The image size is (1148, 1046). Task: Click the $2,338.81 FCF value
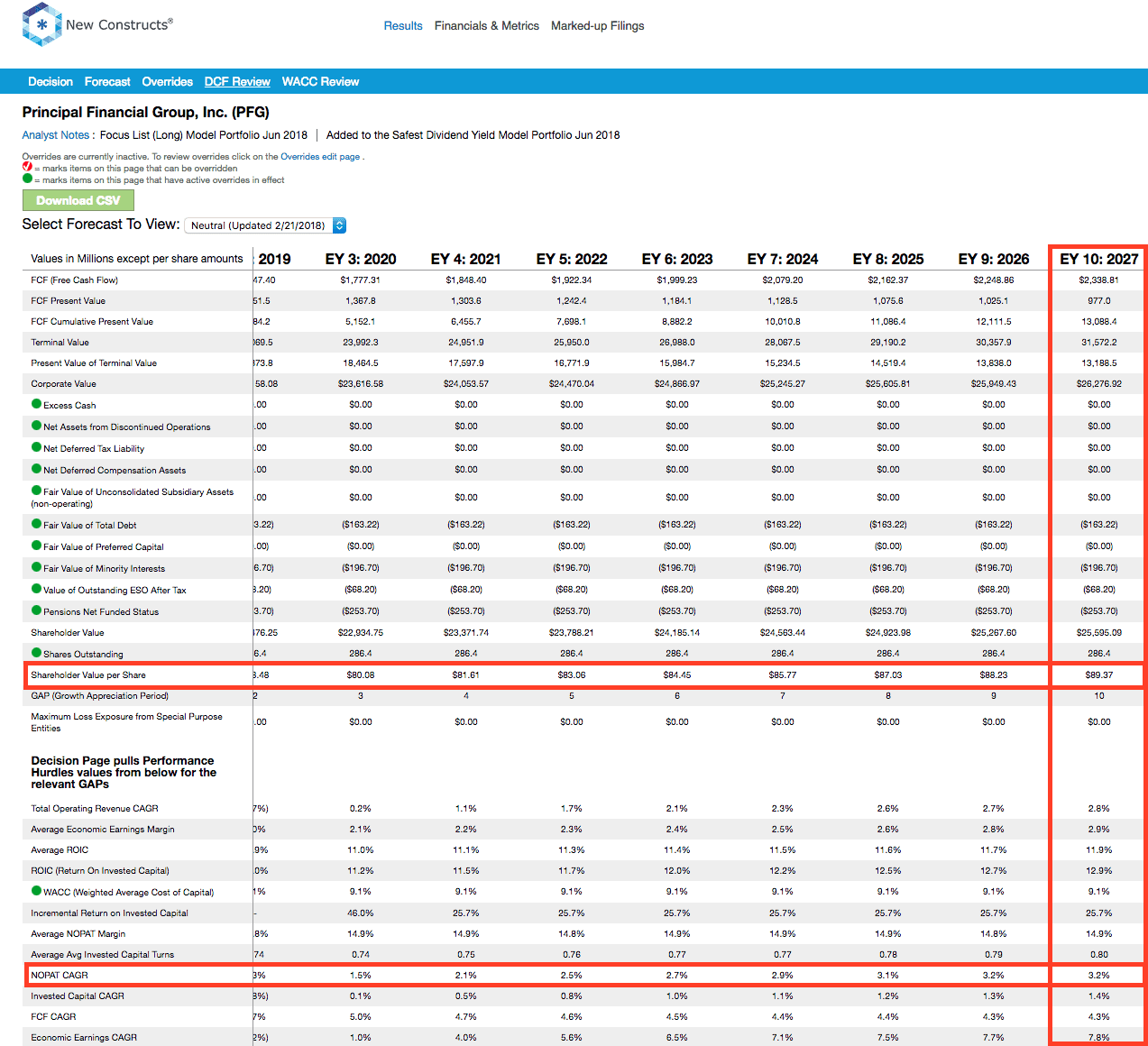point(1098,280)
